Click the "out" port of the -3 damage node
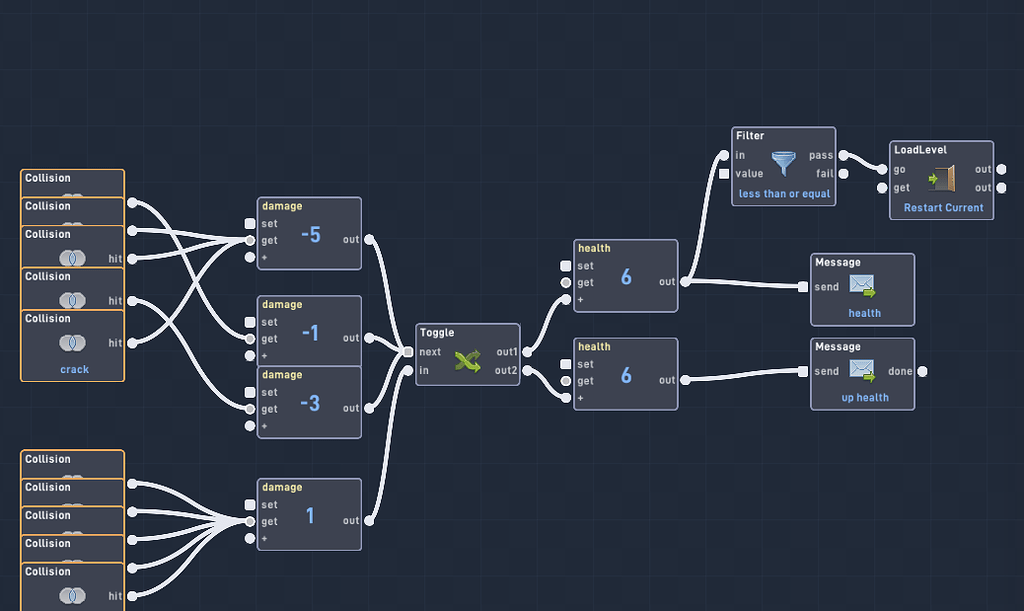The height and width of the screenshot is (611, 1024). (x=369, y=409)
